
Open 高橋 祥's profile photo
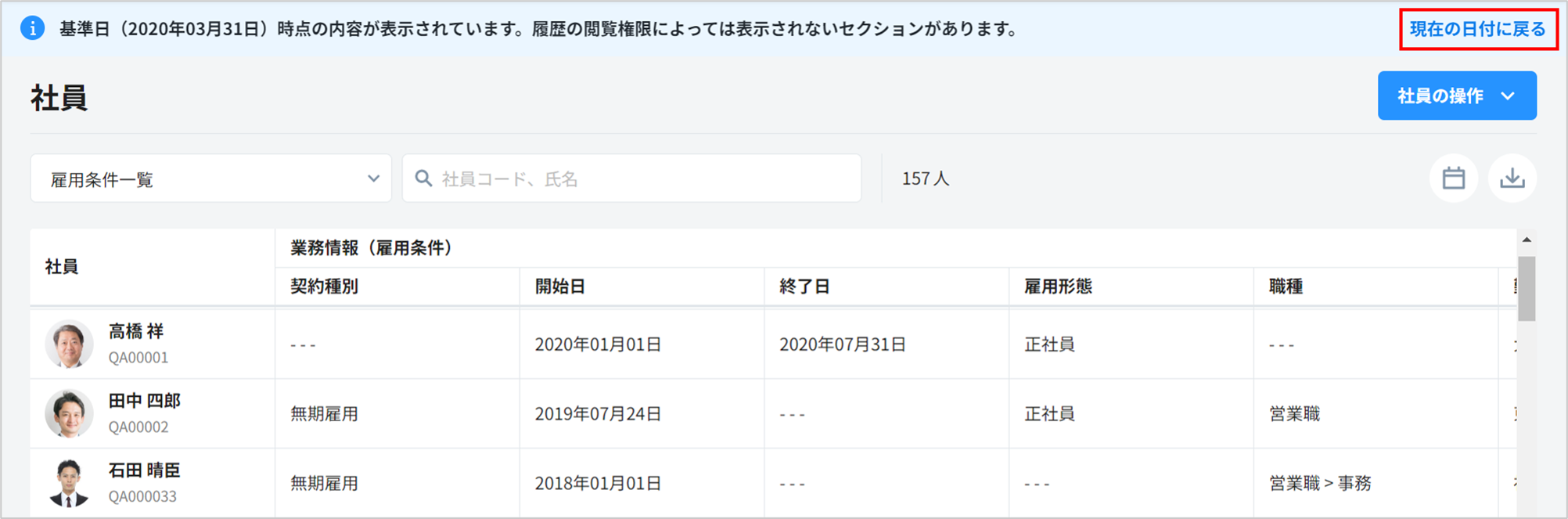tap(69, 344)
